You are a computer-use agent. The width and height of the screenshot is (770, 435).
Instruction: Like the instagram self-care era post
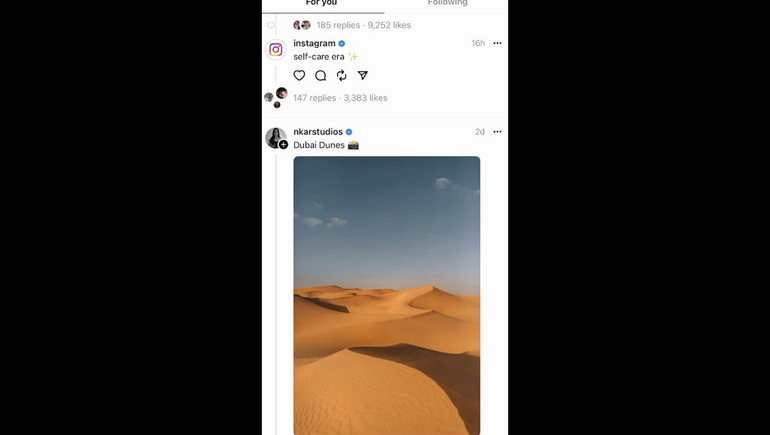299,75
